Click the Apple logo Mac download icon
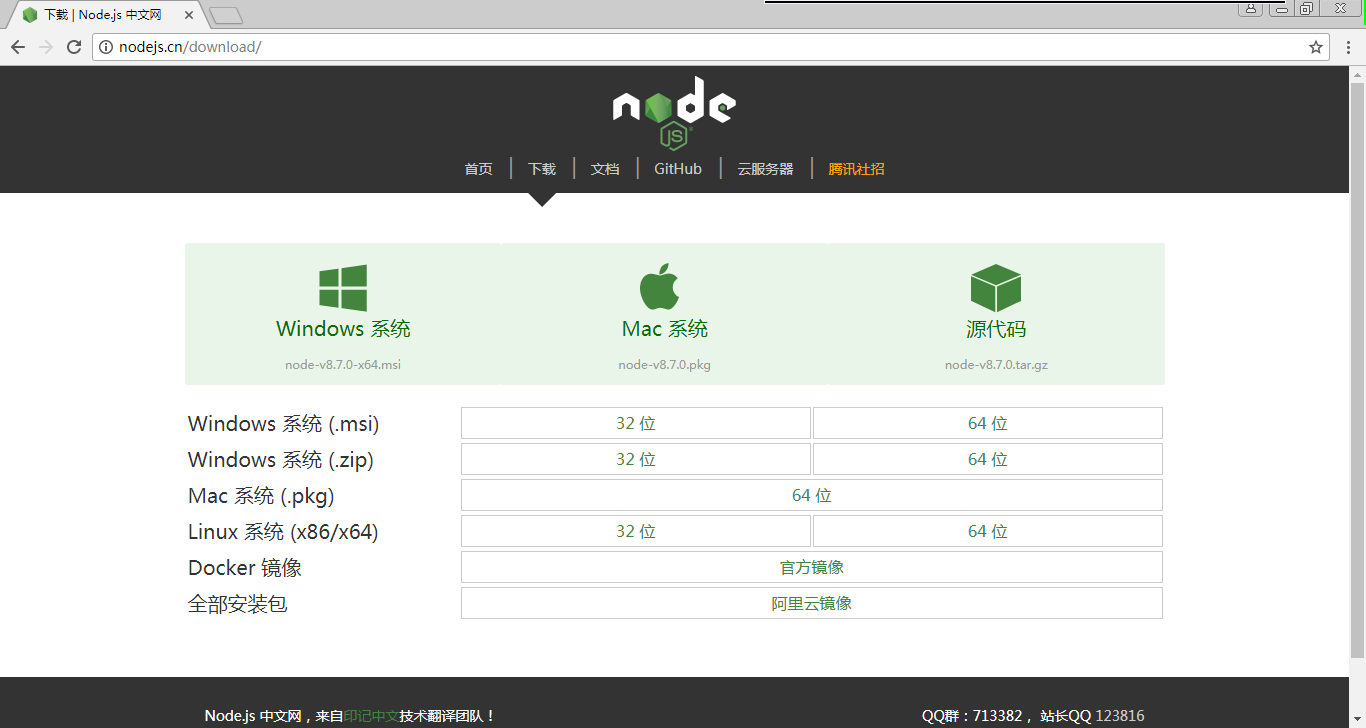 [x=660, y=286]
